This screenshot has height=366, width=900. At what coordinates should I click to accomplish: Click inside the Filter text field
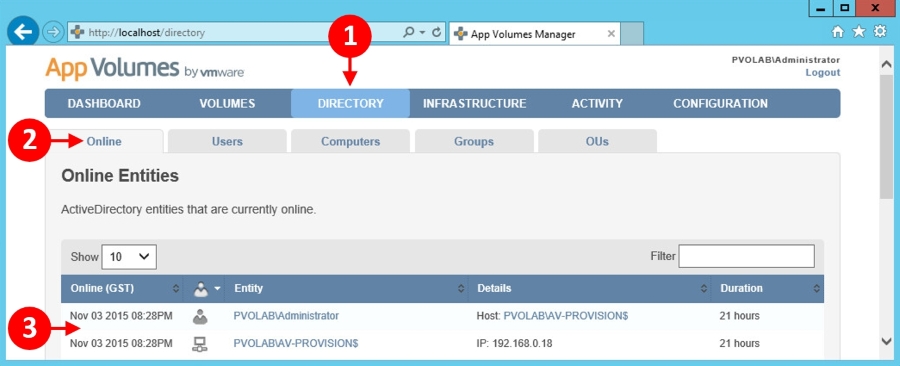[746, 256]
